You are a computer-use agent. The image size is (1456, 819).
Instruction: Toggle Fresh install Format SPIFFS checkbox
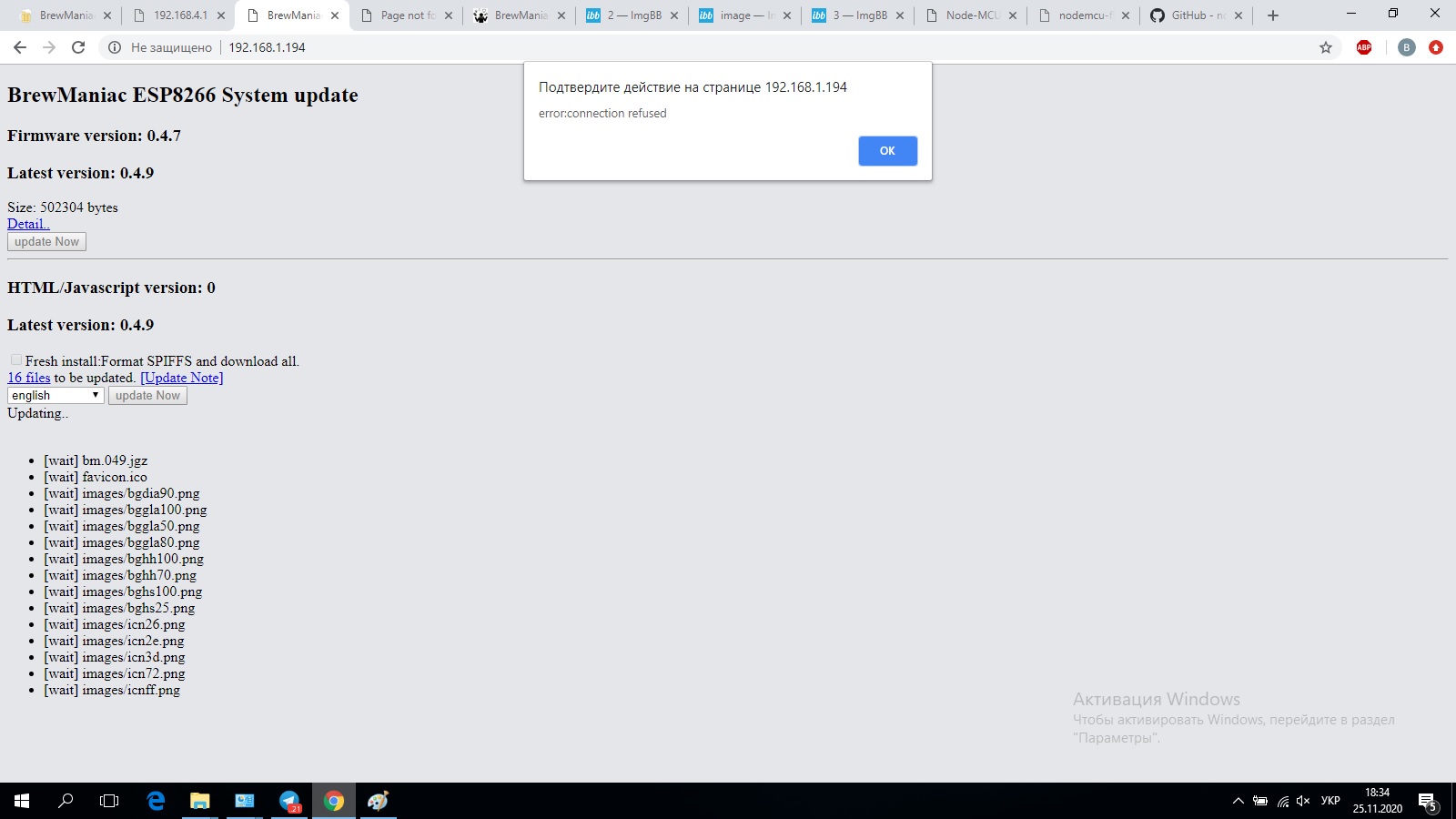point(16,360)
